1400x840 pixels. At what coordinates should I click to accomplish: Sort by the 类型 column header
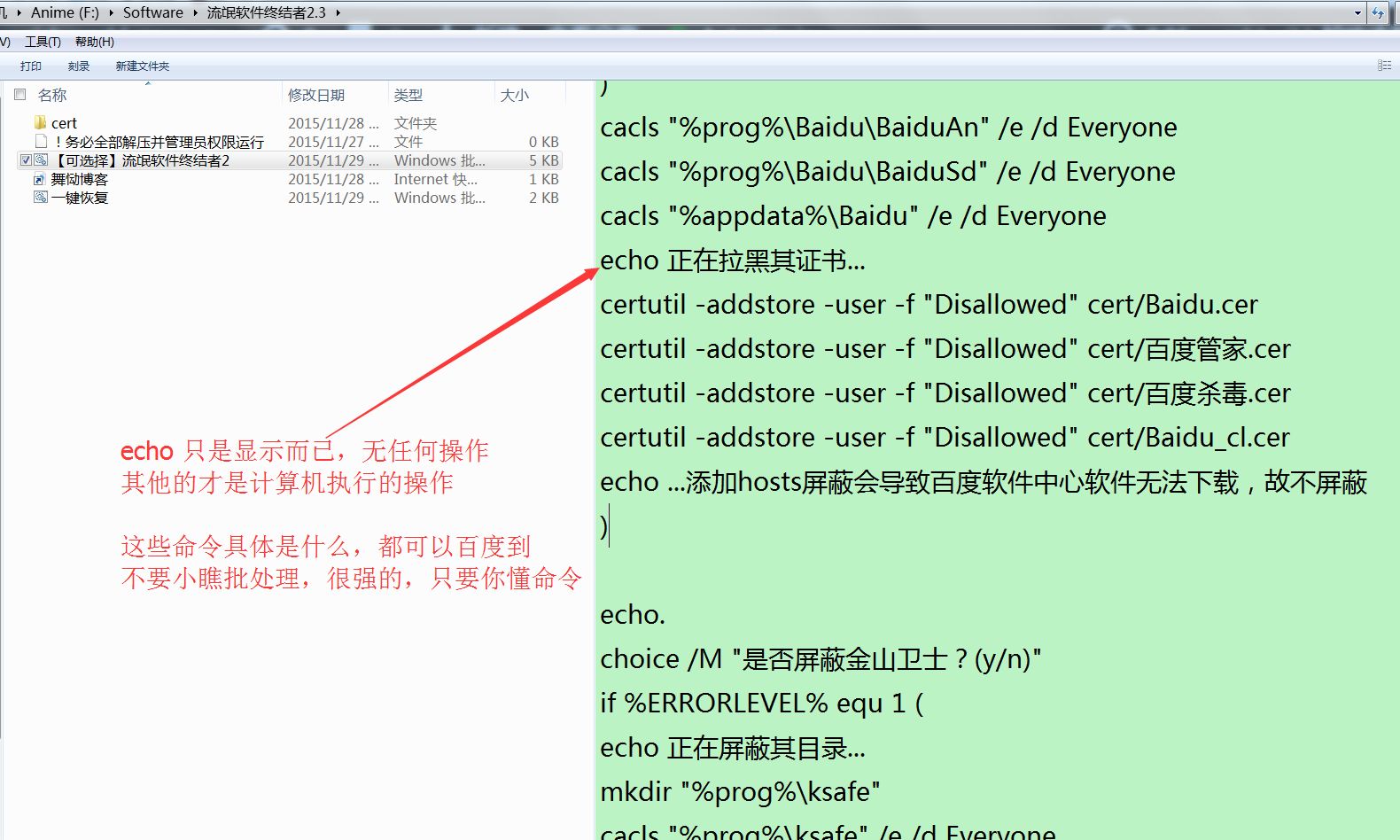coord(408,95)
